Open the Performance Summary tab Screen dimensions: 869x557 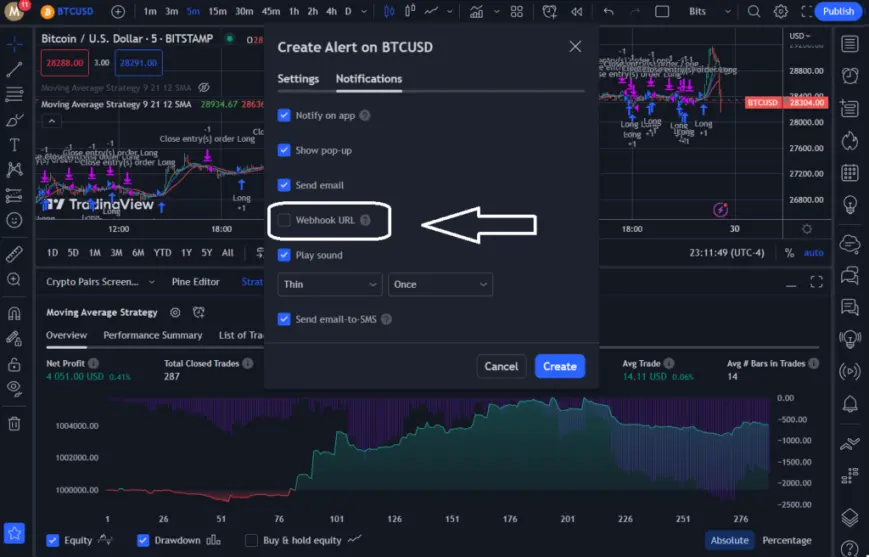point(152,335)
